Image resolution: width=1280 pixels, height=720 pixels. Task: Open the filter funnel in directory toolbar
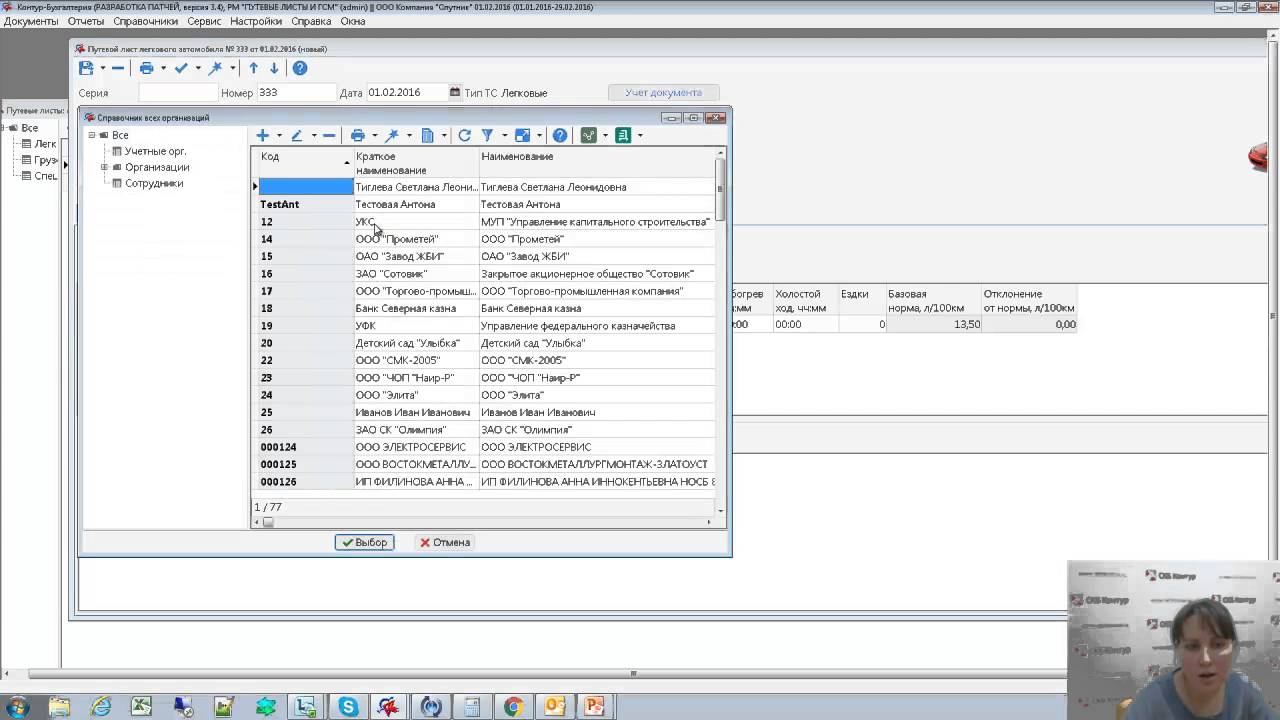[487, 135]
